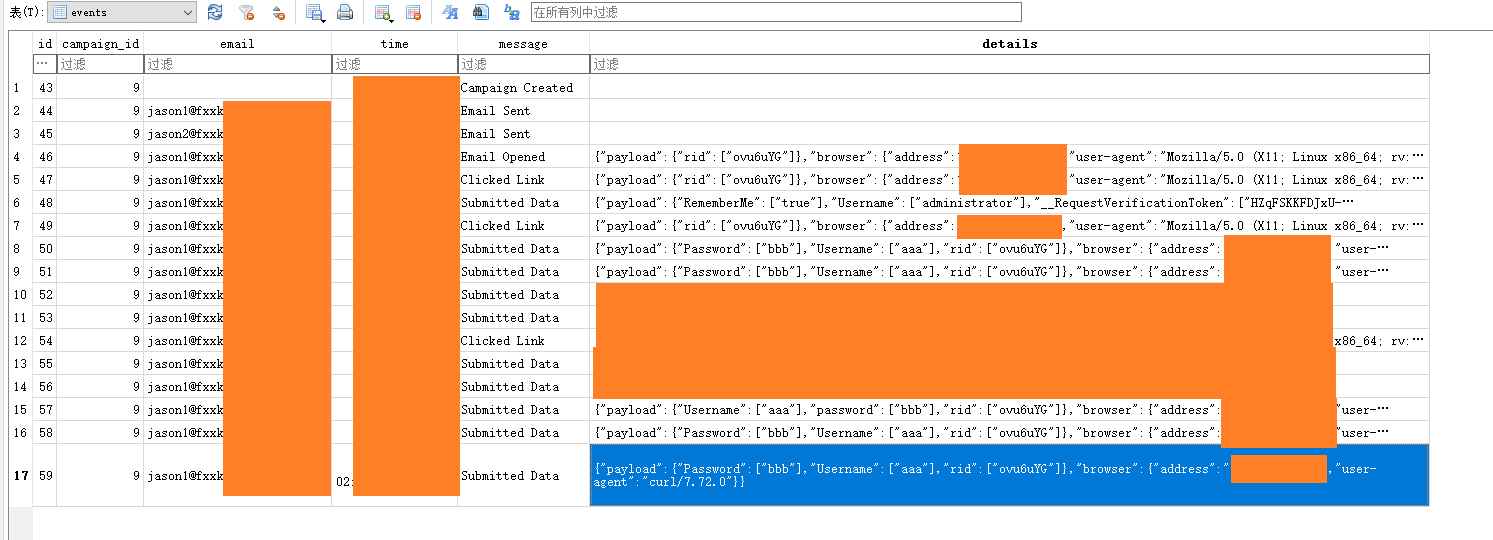Open the insert new record dropdown
Image resolution: width=1493 pixels, height=540 pixels.
tap(383, 12)
